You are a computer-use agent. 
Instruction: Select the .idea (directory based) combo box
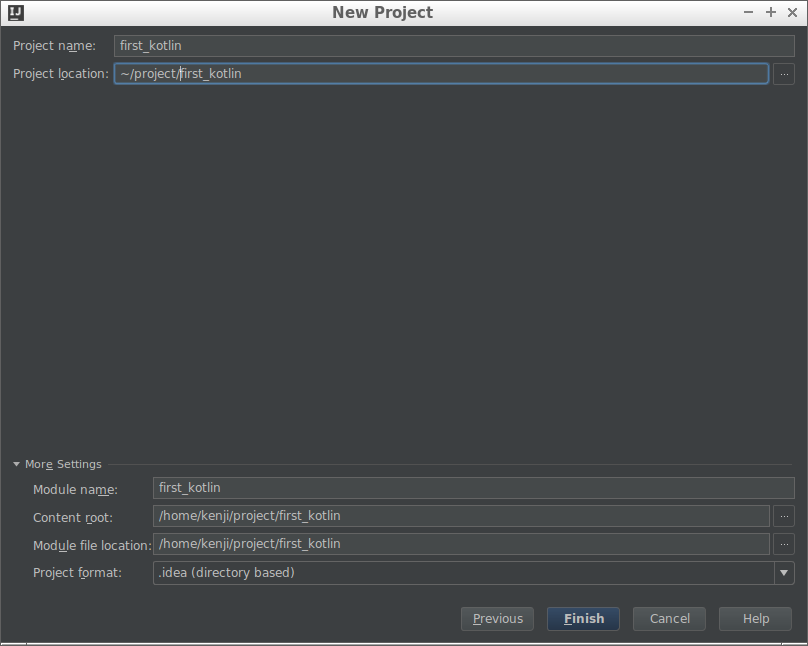coord(462,573)
